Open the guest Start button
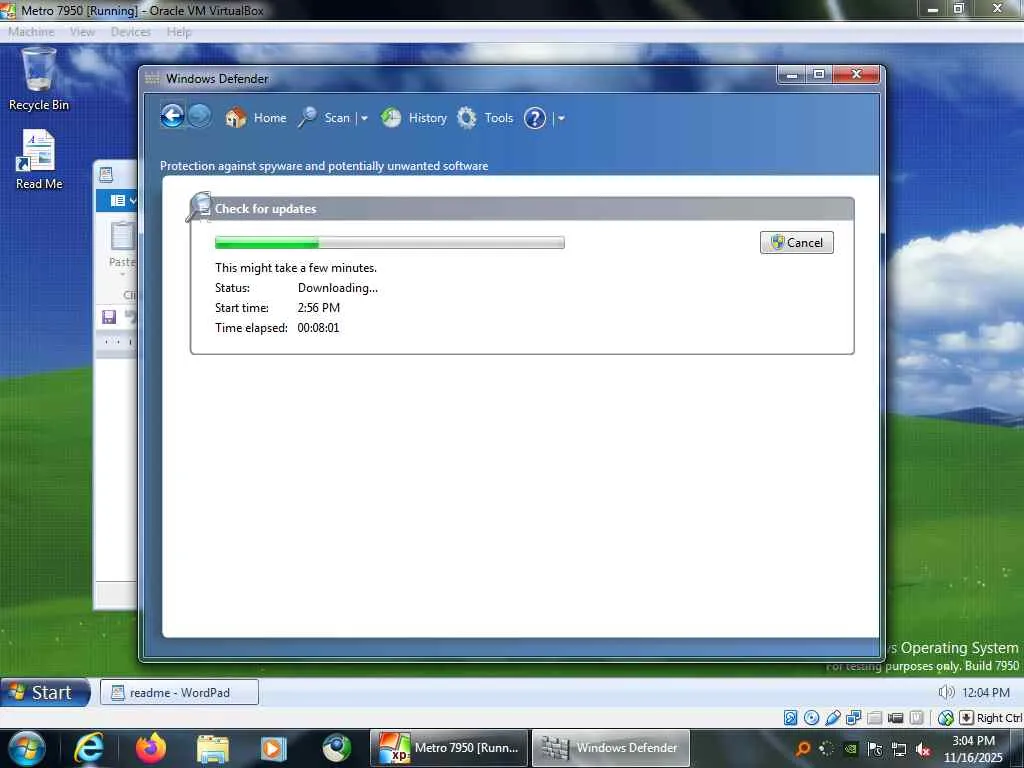 [x=46, y=692]
